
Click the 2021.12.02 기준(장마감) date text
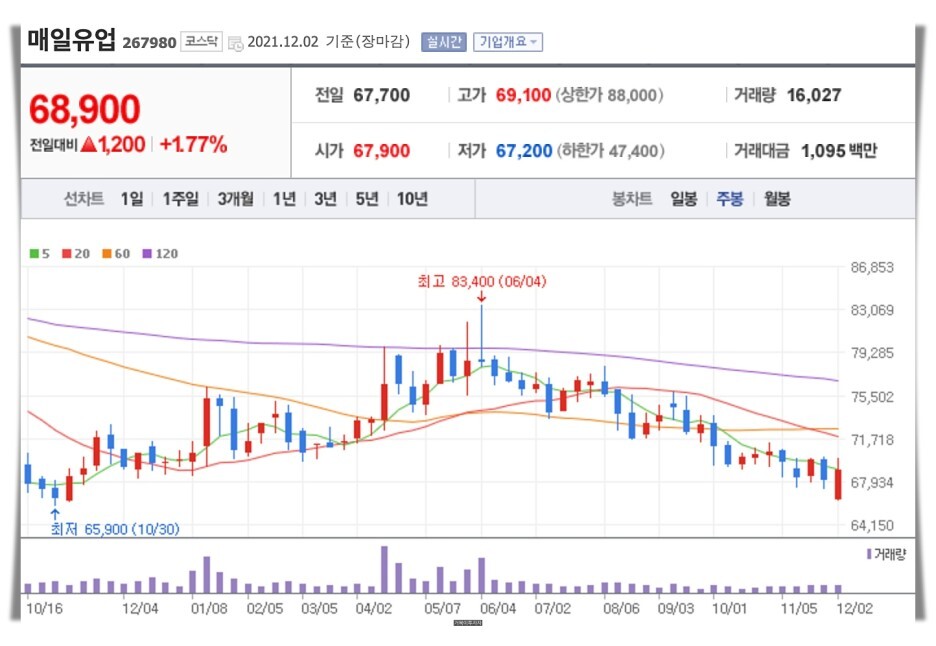(328, 42)
